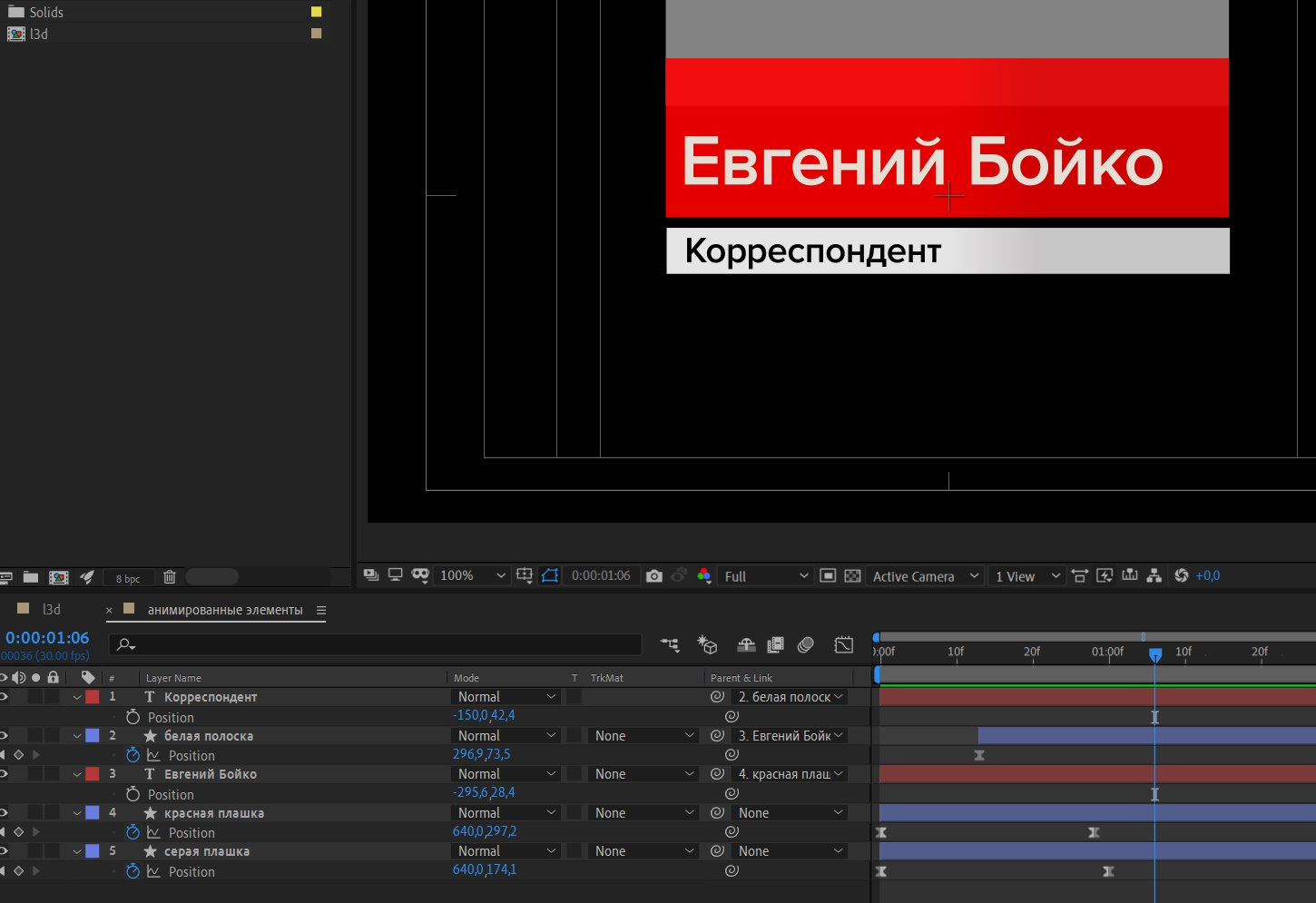Open the 100% magnification dropdown
The height and width of the screenshot is (903, 1316).
pyautogui.click(x=472, y=575)
